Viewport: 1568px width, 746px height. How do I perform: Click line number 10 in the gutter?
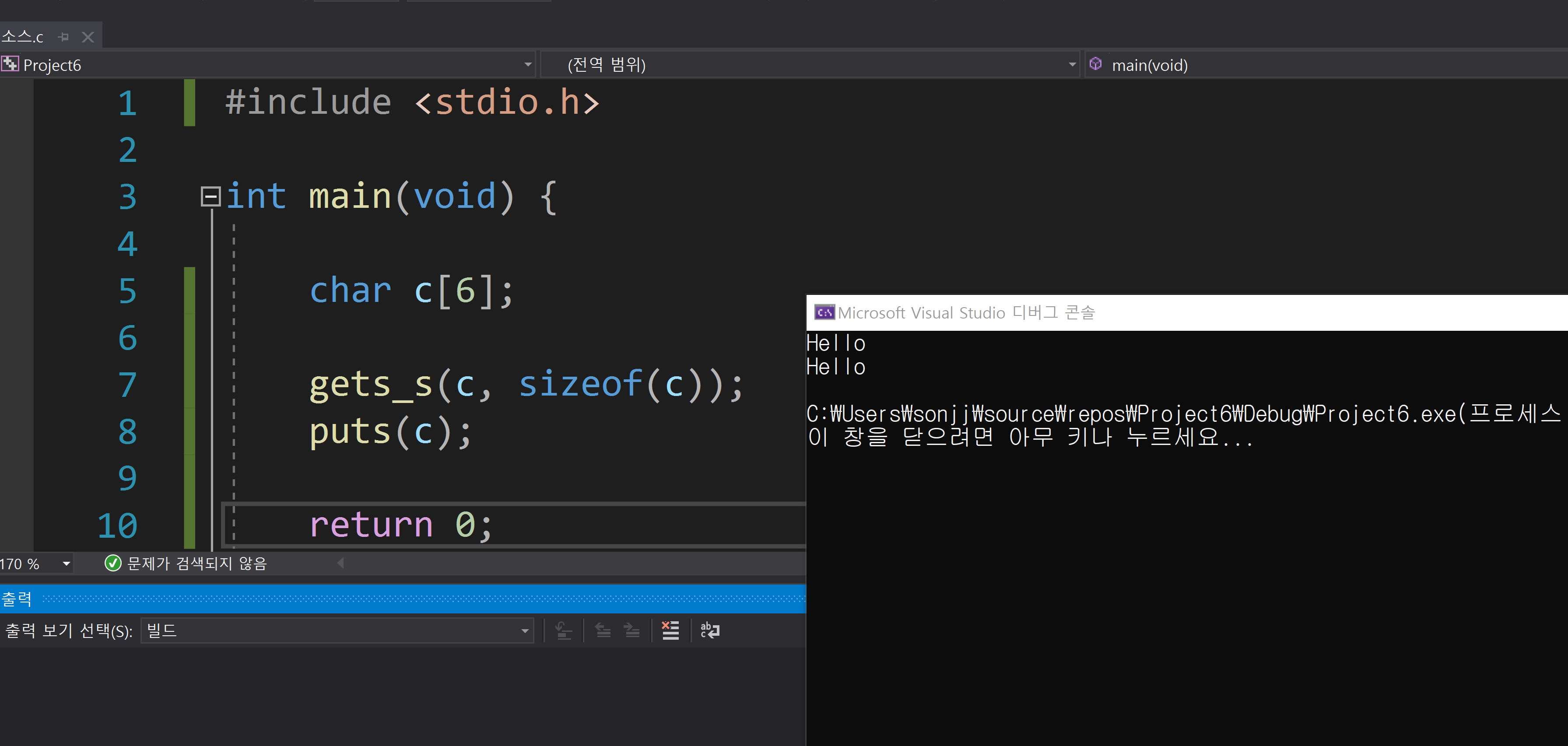pyautogui.click(x=117, y=526)
